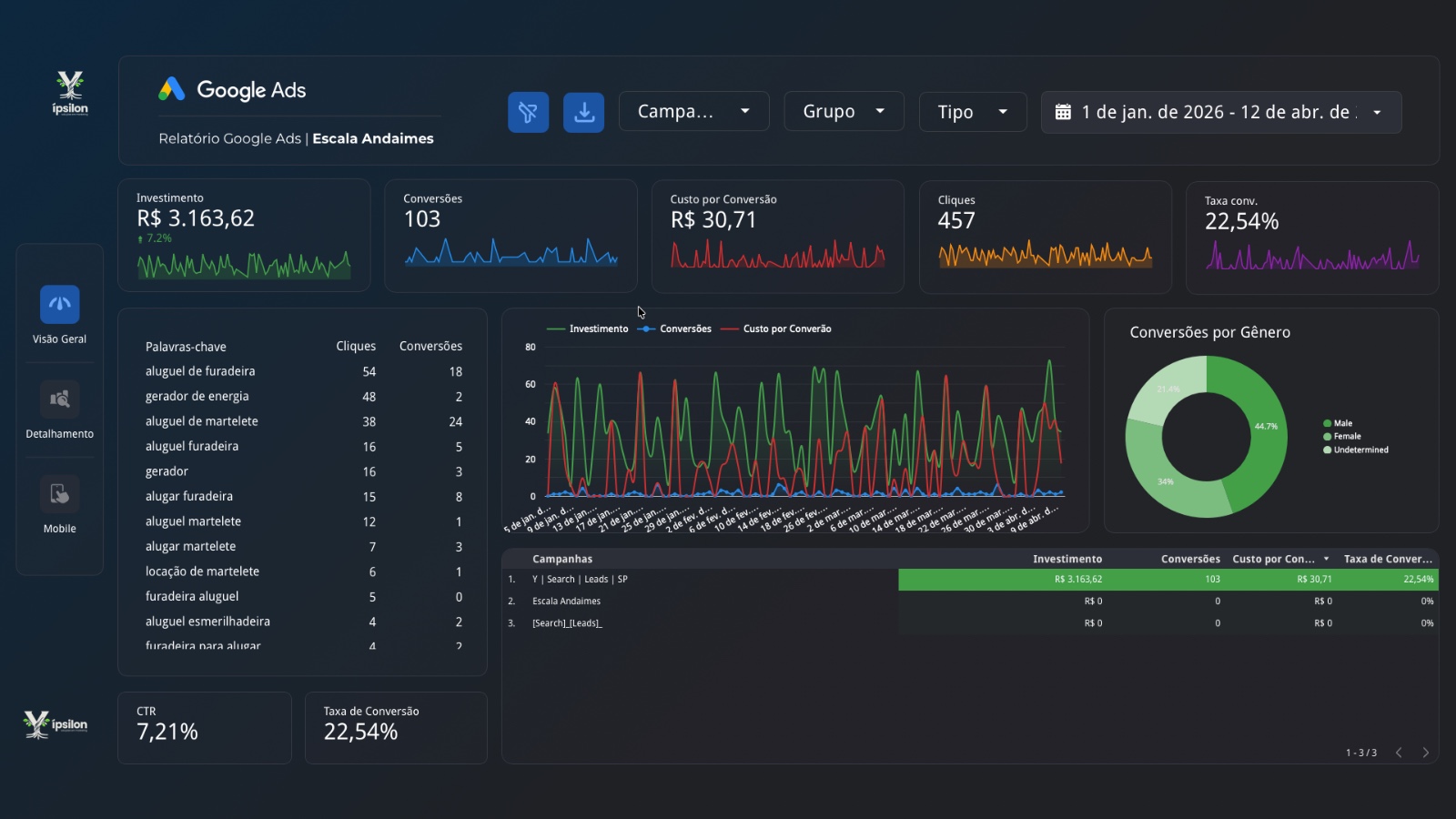Open the Mobile view sidebar icon
The width and height of the screenshot is (1456, 819).
(60, 494)
